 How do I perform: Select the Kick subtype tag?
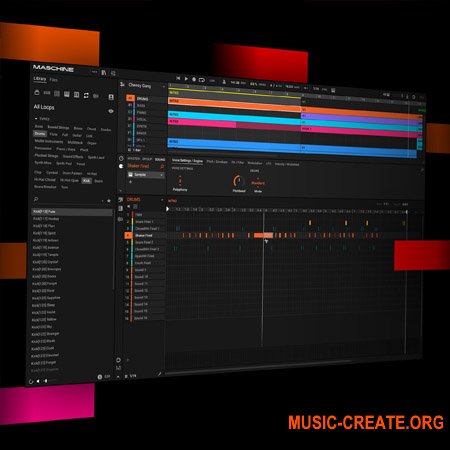point(86,180)
